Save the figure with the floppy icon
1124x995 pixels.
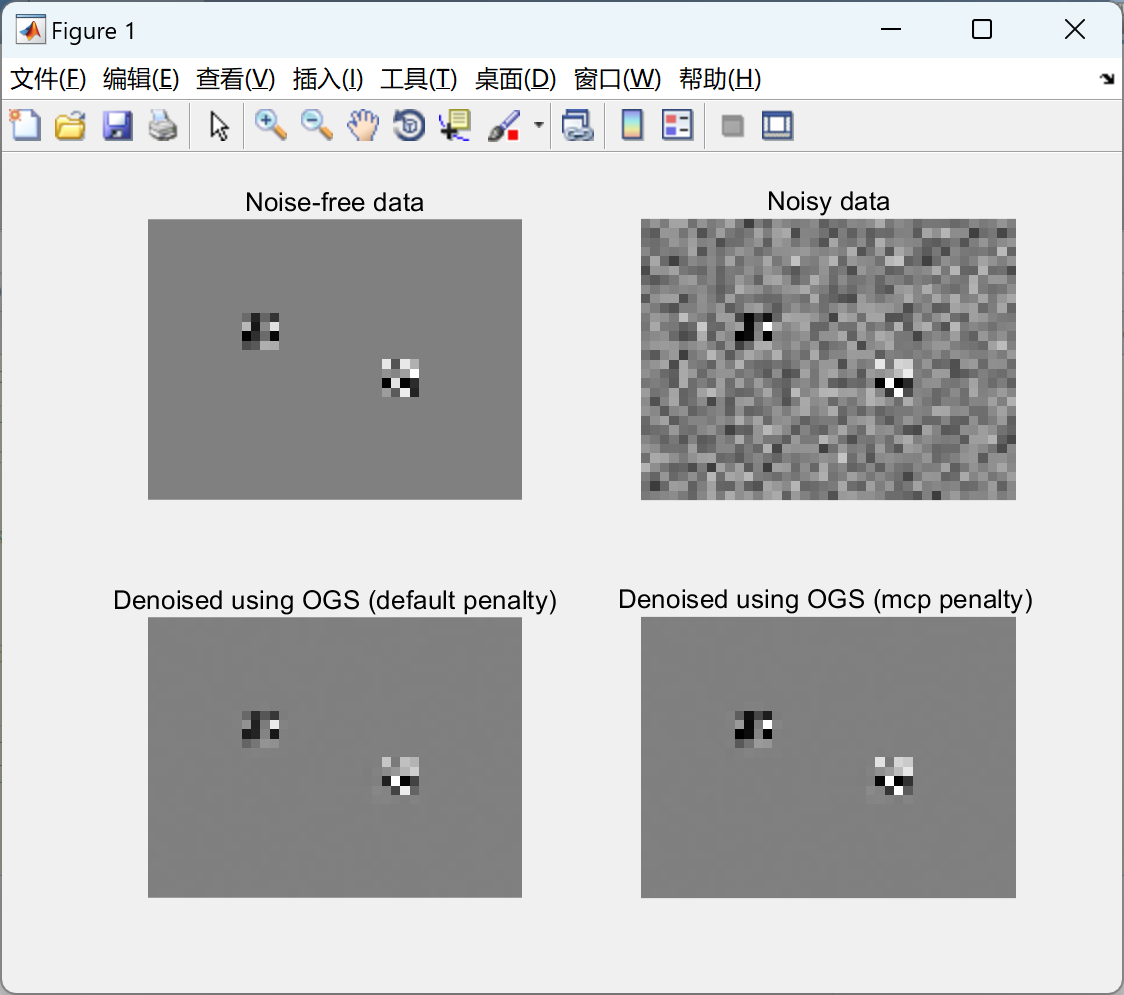click(117, 125)
